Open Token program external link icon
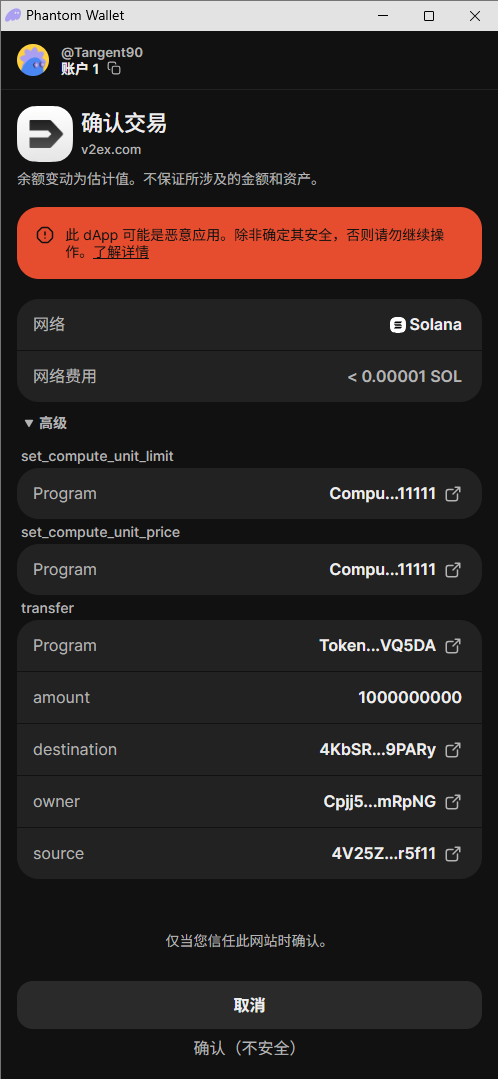Viewport: 498px width, 1079px height. [x=453, y=645]
